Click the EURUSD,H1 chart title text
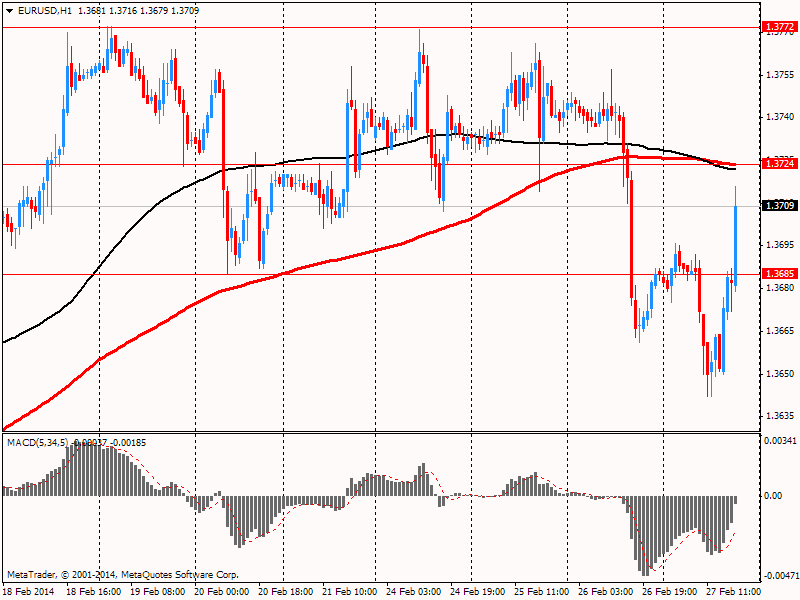 click(x=45, y=11)
